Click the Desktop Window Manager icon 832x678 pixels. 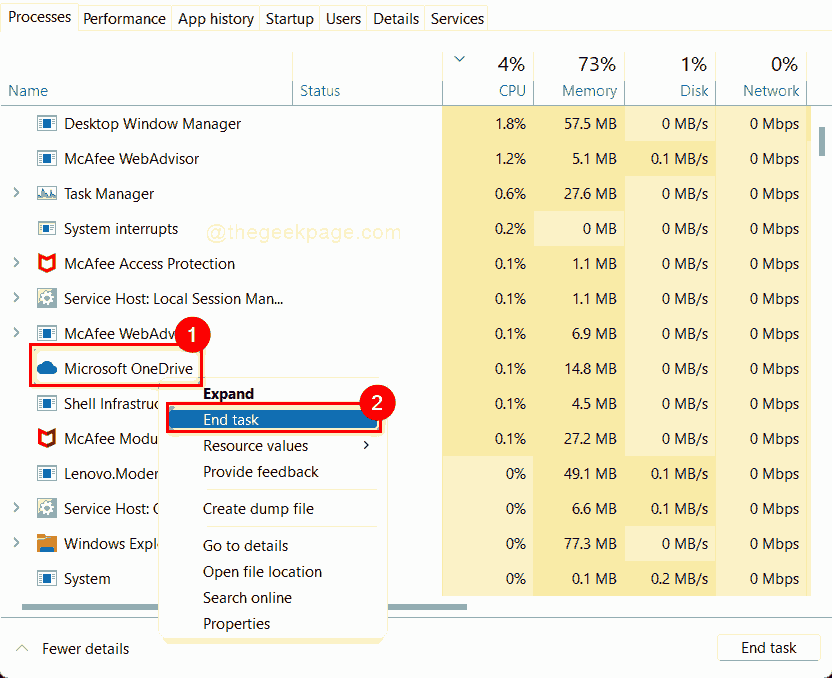click(x=46, y=123)
